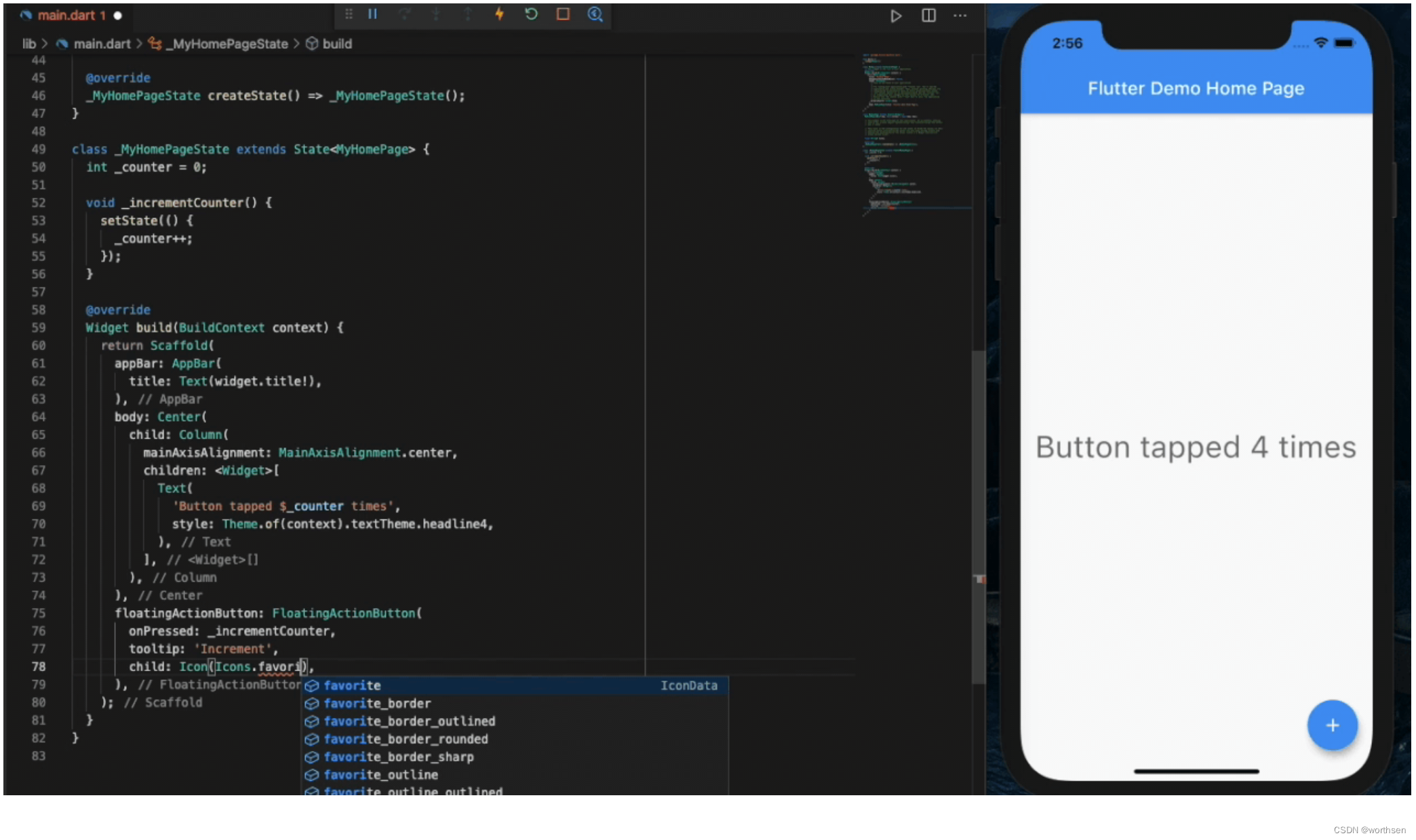Open the _MyHomePageState breadcrumb
The width and height of the screenshot is (1416, 840).
pyautogui.click(x=218, y=44)
